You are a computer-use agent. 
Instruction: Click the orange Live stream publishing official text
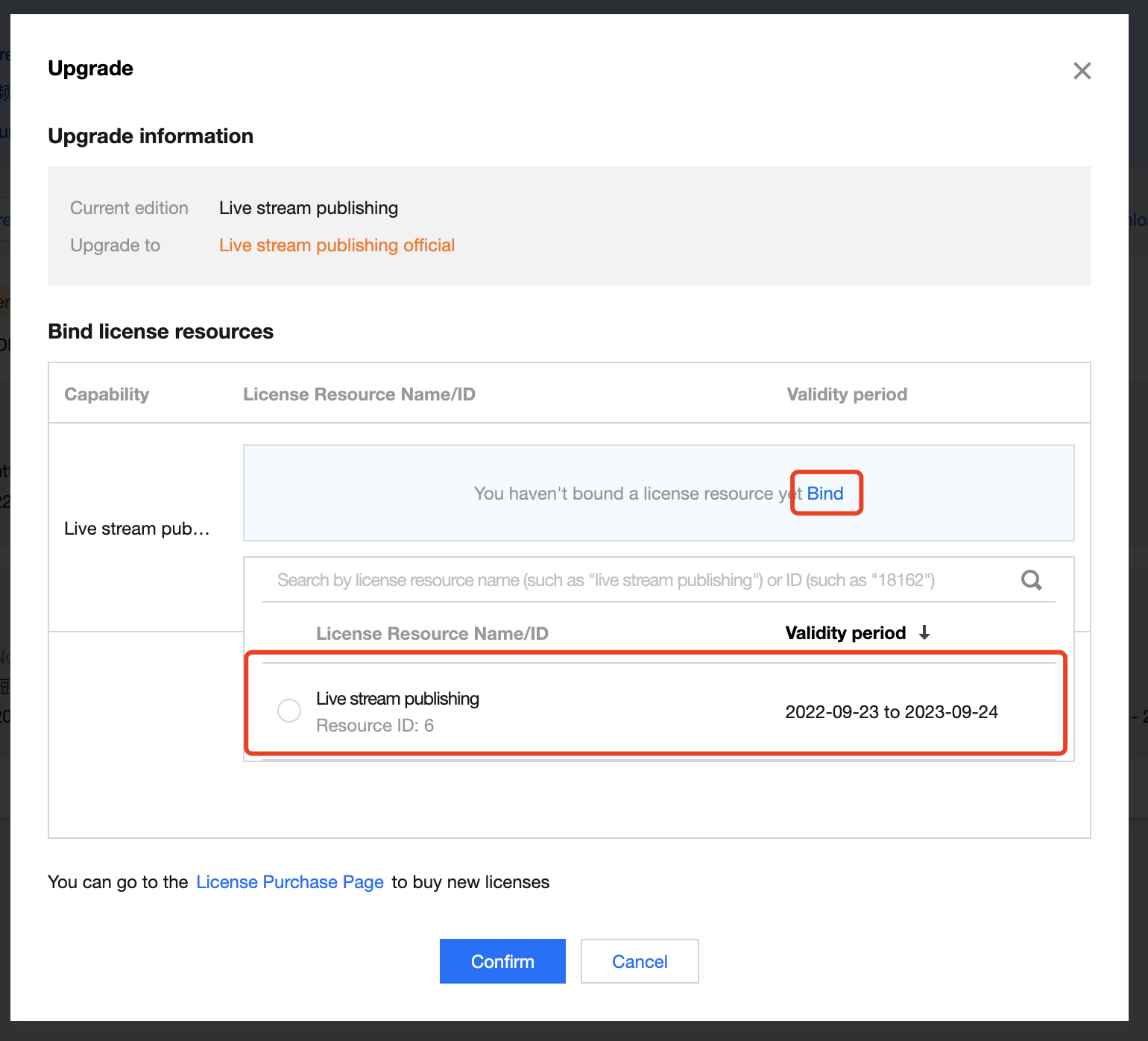pos(337,245)
